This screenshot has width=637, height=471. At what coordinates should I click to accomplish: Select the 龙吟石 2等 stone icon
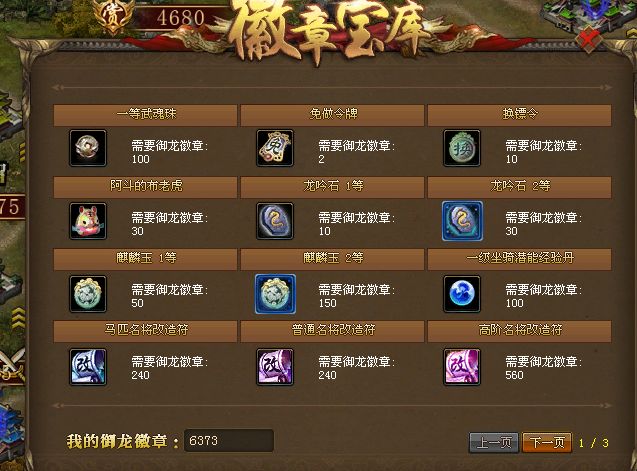click(462, 221)
